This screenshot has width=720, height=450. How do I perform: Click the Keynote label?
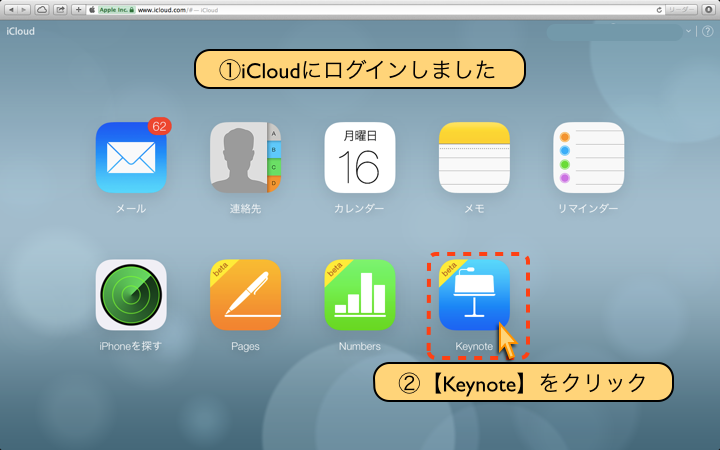pyautogui.click(x=474, y=346)
